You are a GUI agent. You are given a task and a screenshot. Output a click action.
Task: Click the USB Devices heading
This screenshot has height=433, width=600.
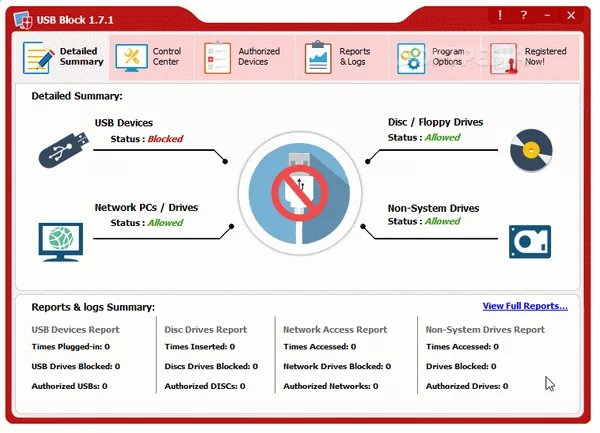pos(124,123)
